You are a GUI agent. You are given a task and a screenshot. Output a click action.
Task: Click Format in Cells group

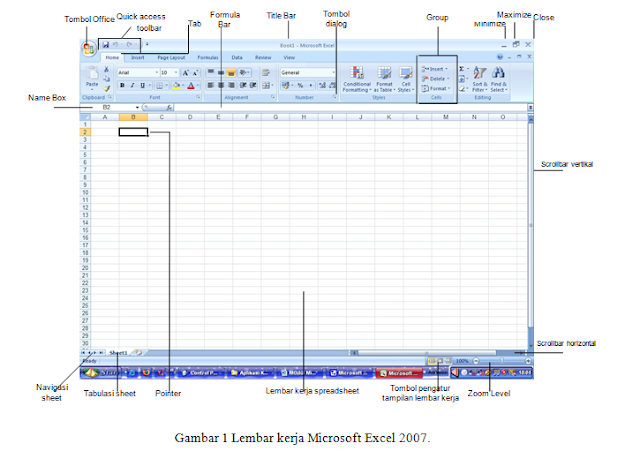[x=436, y=88]
